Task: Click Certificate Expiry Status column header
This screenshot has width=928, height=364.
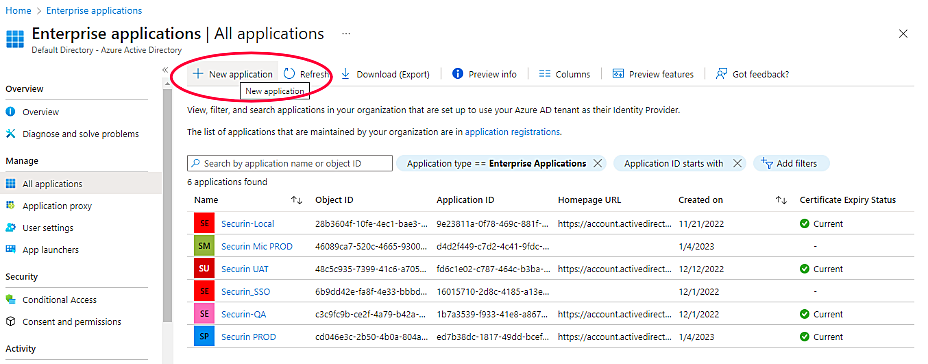Action: click(848, 200)
